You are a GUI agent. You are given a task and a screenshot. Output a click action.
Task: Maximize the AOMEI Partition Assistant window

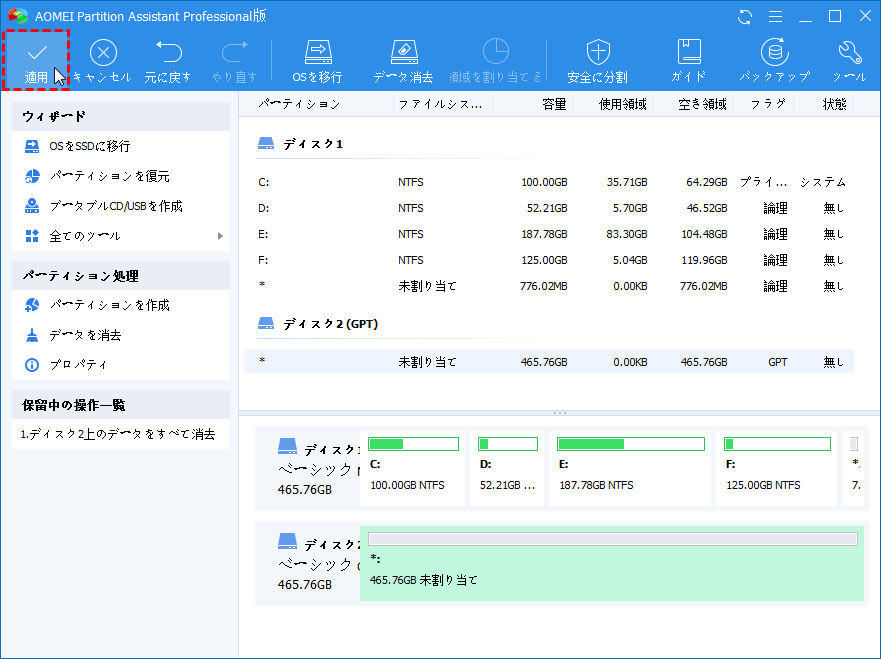coord(835,16)
